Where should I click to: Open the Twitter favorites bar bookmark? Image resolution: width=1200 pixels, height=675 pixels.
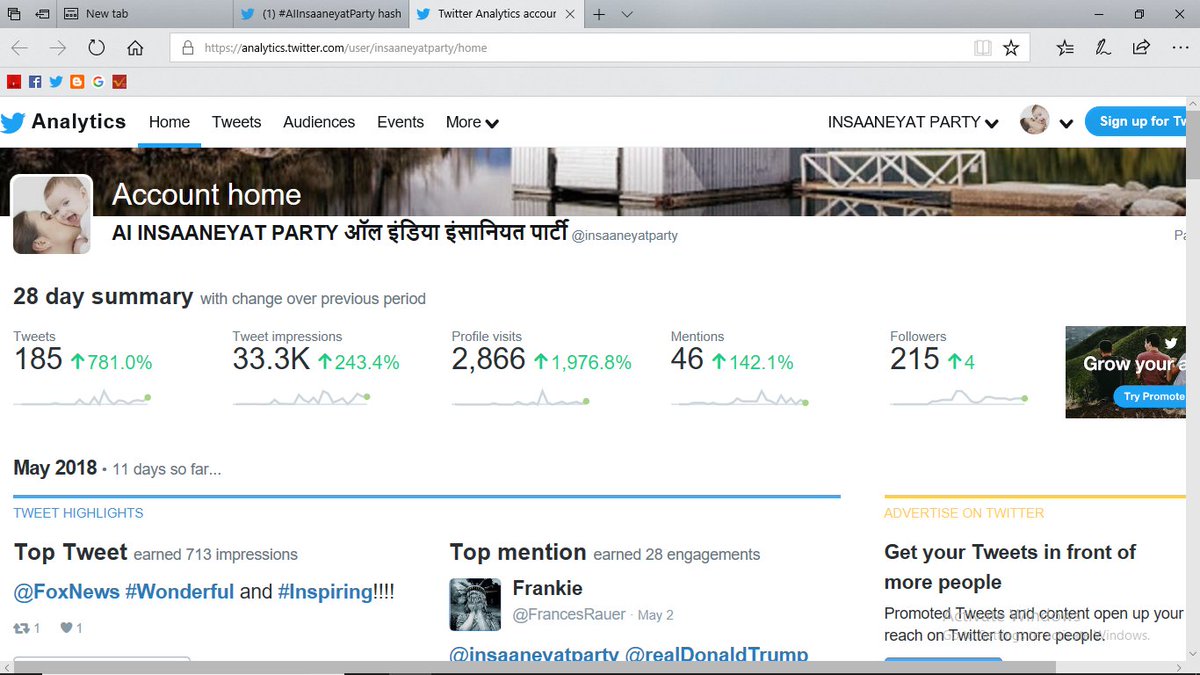(x=56, y=82)
